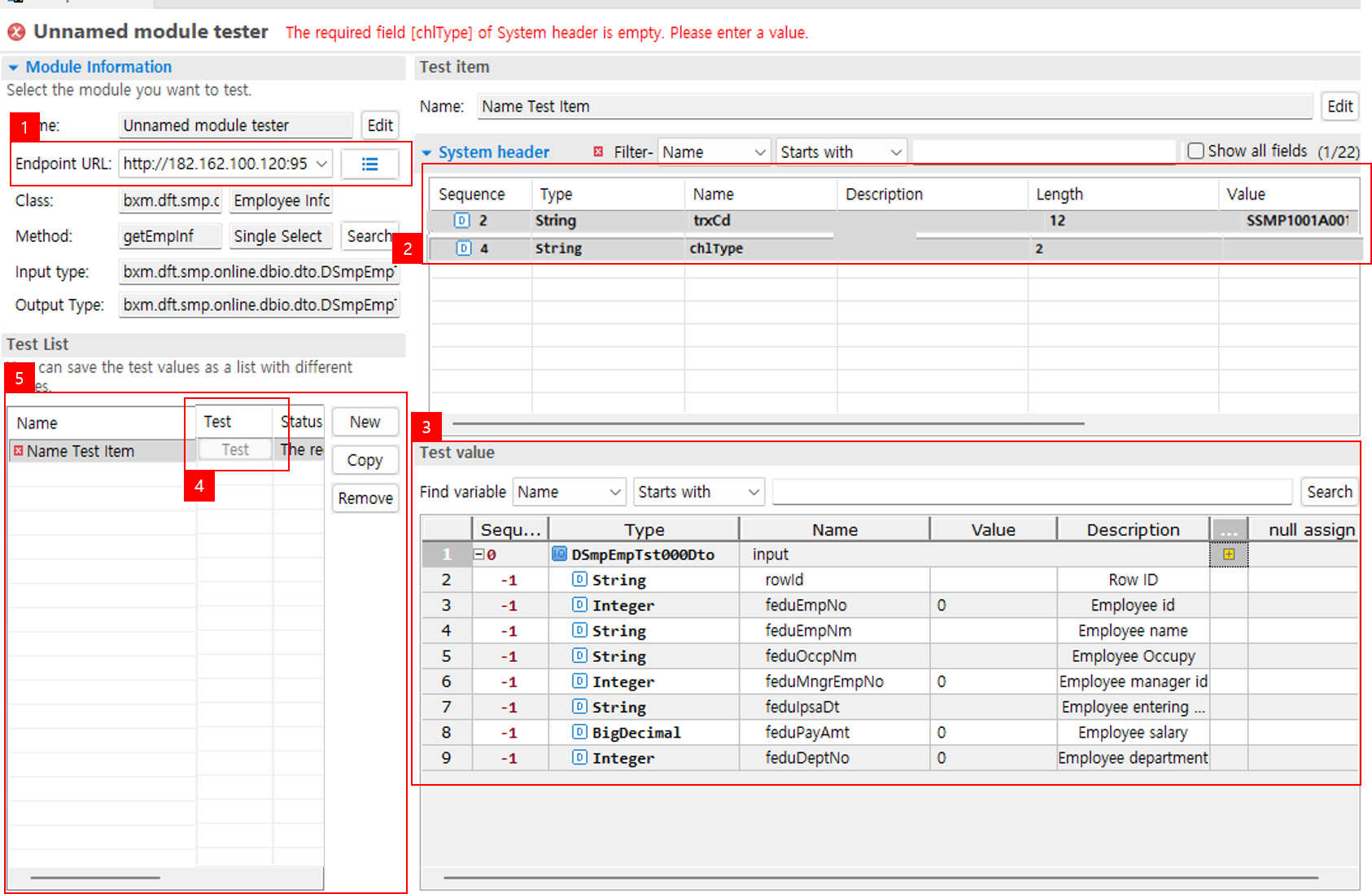
Task: Click the endpoint URL list icon button
Action: (x=369, y=164)
